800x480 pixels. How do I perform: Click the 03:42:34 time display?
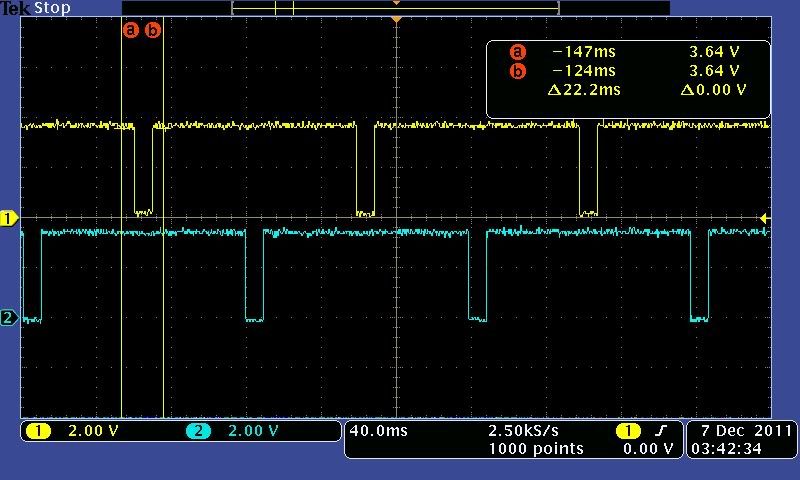741,449
